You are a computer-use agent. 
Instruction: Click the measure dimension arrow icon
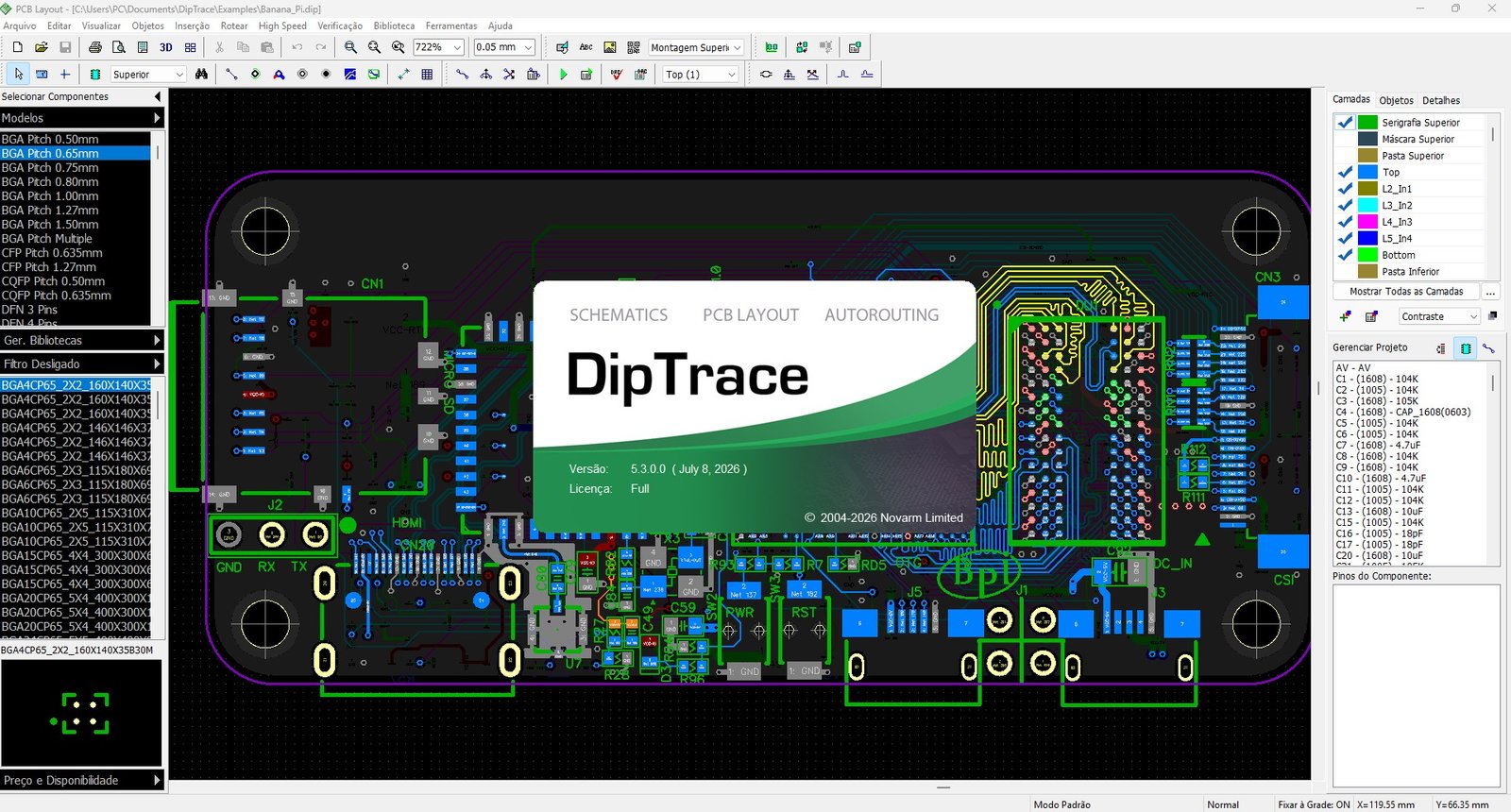[x=403, y=74]
